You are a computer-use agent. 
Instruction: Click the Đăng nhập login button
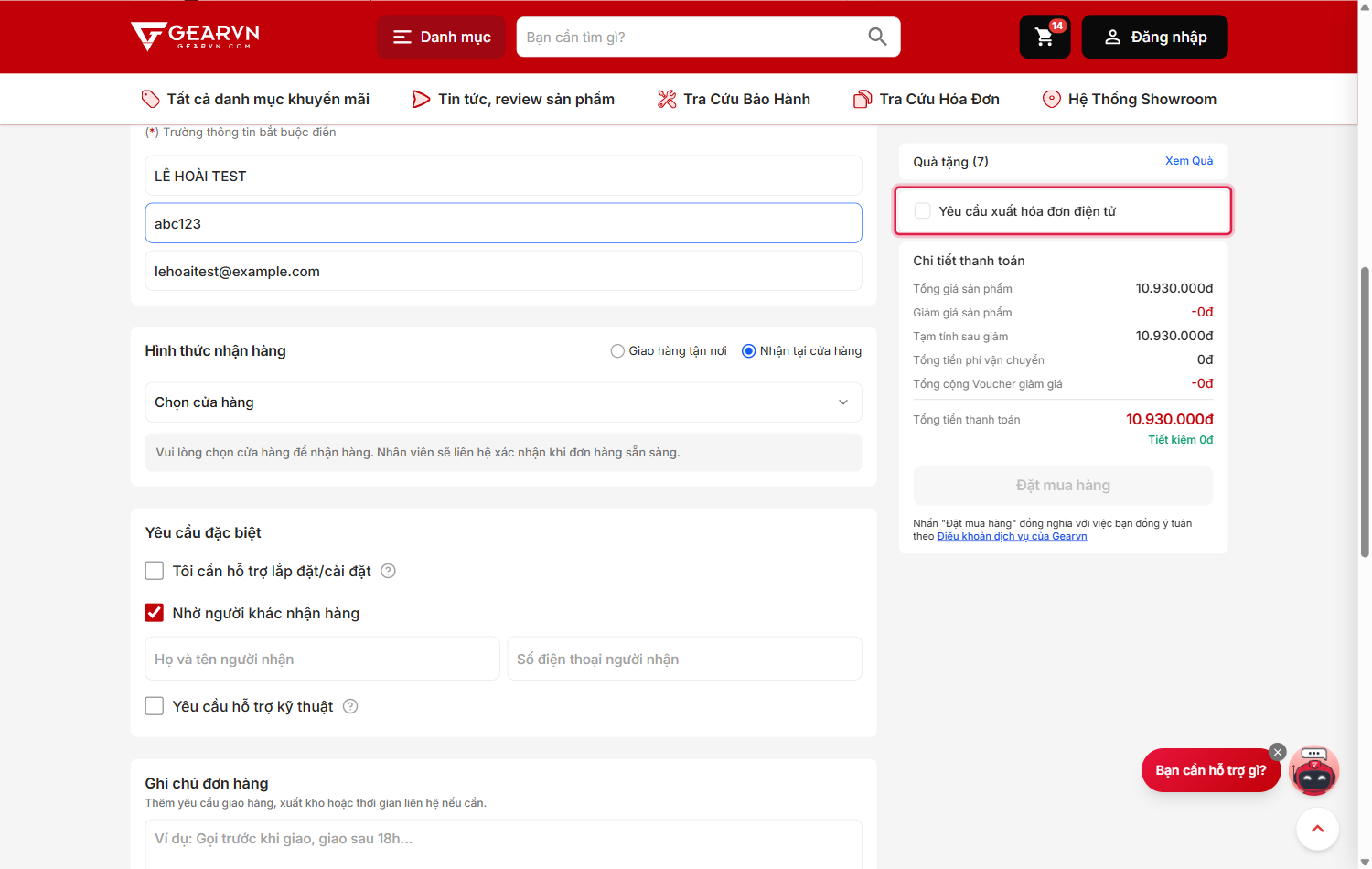click(1154, 37)
